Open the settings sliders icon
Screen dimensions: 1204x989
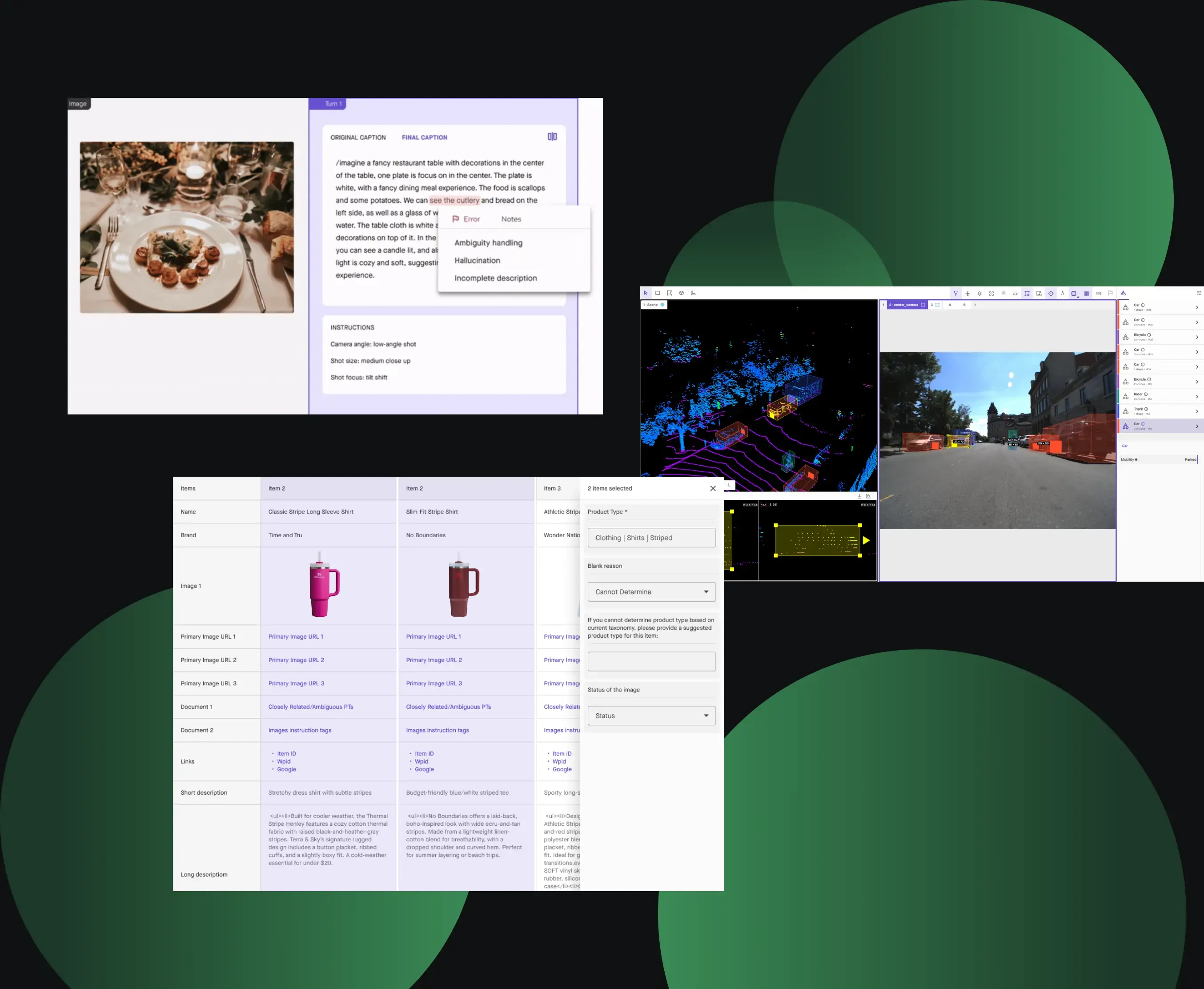click(x=1198, y=293)
